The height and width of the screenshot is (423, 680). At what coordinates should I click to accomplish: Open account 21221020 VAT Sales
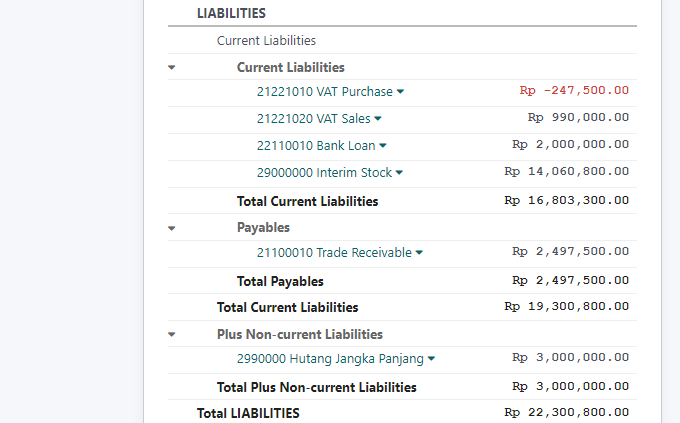[x=313, y=119]
